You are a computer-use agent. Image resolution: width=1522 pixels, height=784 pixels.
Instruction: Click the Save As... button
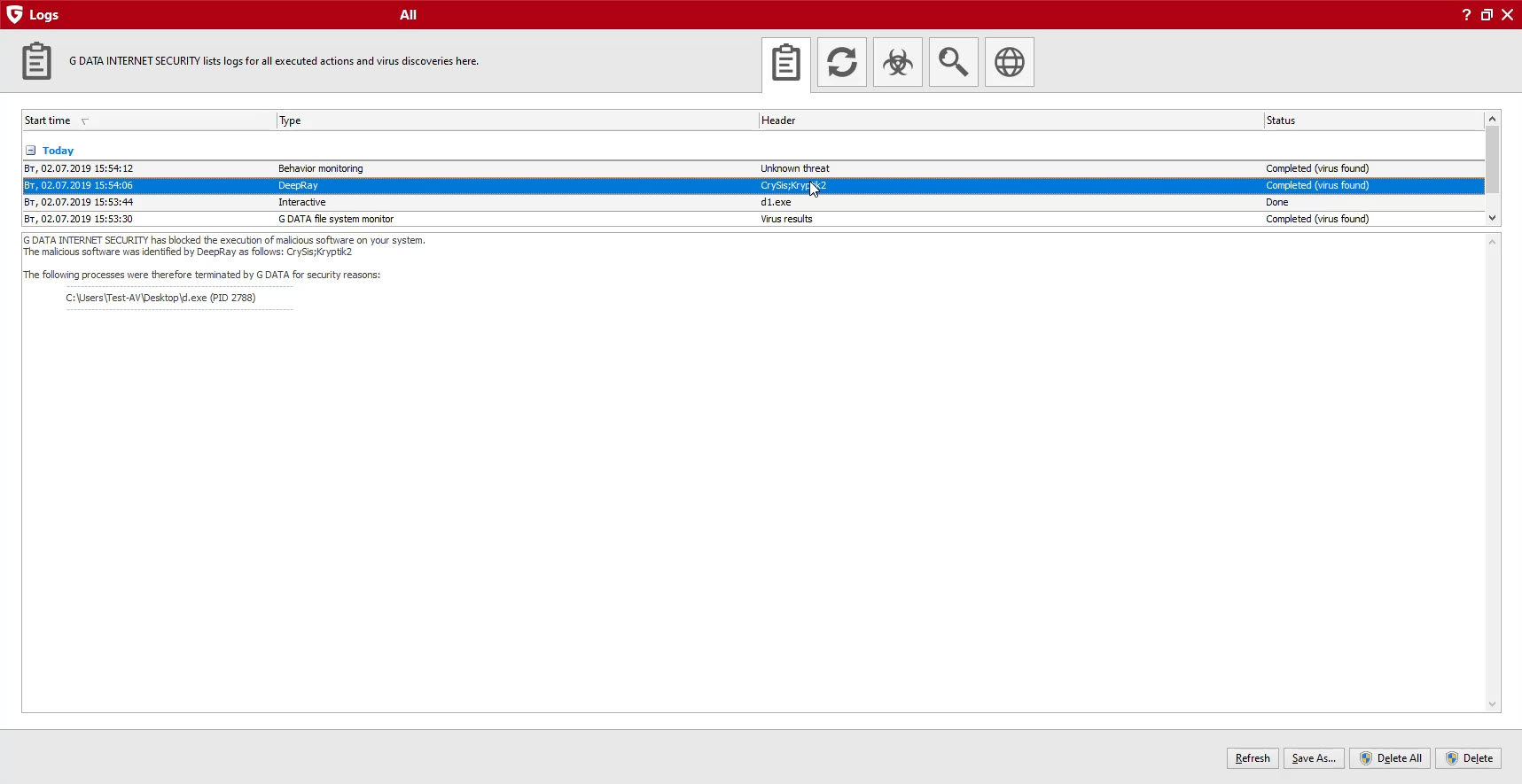pyautogui.click(x=1314, y=758)
